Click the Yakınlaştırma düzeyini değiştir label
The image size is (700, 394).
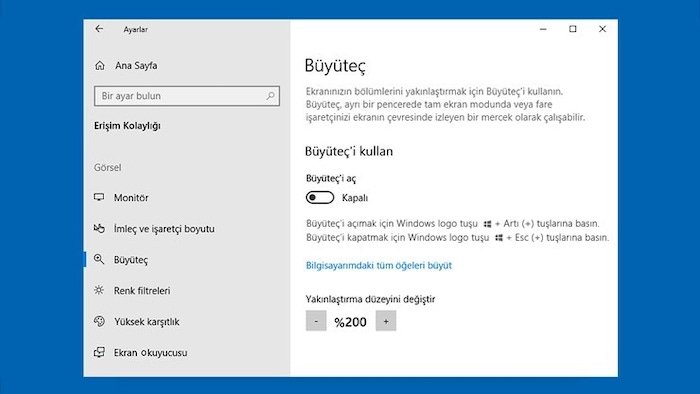(x=371, y=299)
